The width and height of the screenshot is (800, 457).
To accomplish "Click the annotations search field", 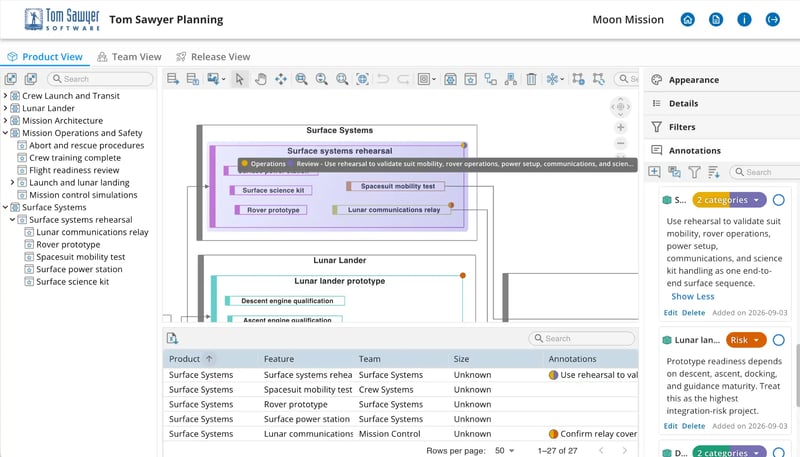I will pos(765,172).
